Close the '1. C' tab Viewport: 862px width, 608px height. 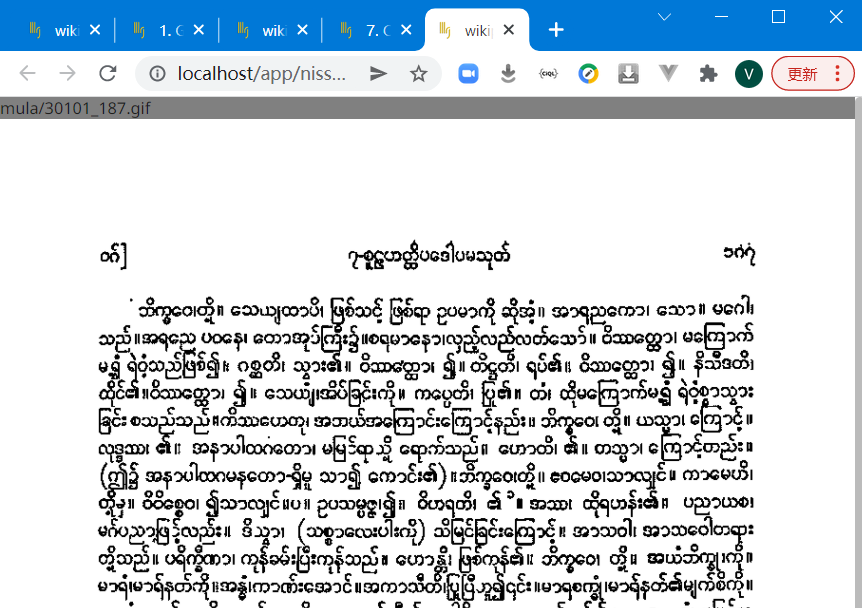199,30
